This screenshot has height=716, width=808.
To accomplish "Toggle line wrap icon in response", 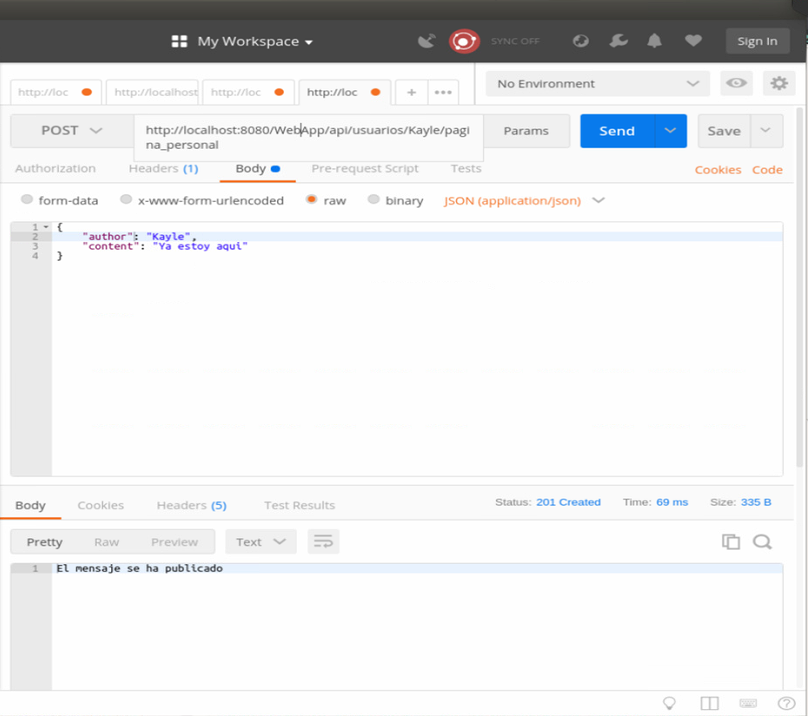I will tap(323, 542).
